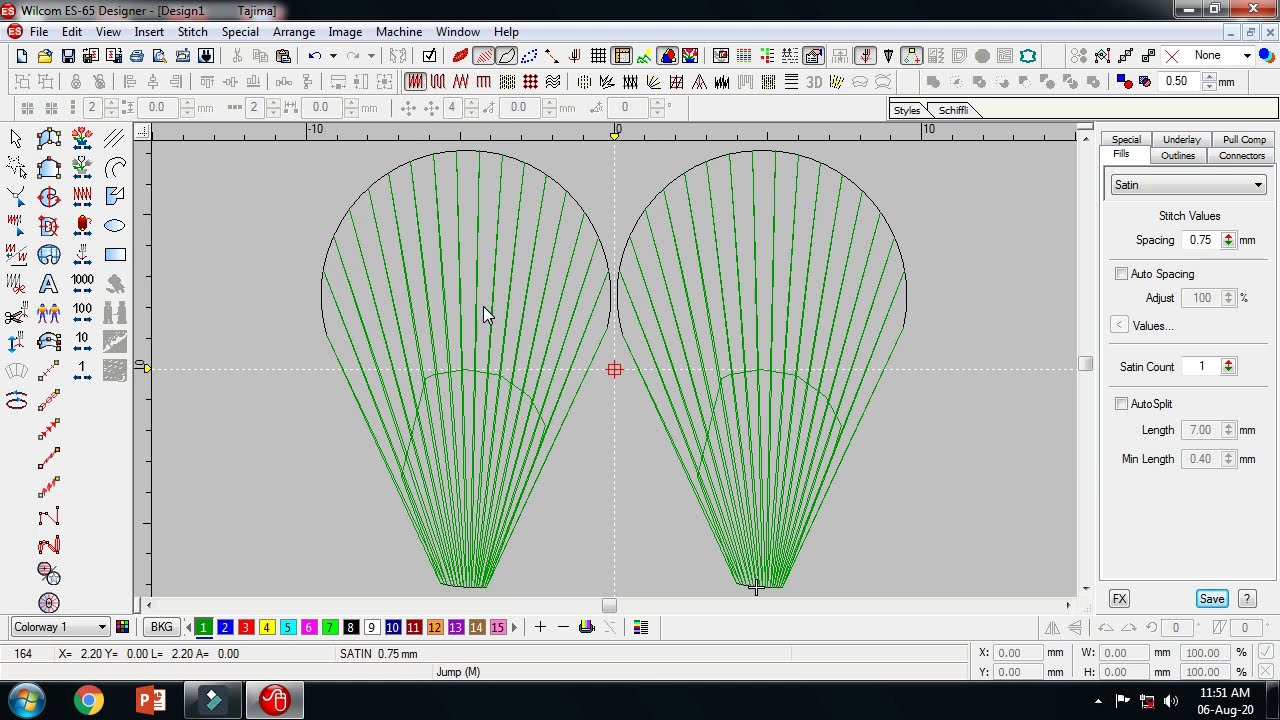Open Chrome from the taskbar

89,700
